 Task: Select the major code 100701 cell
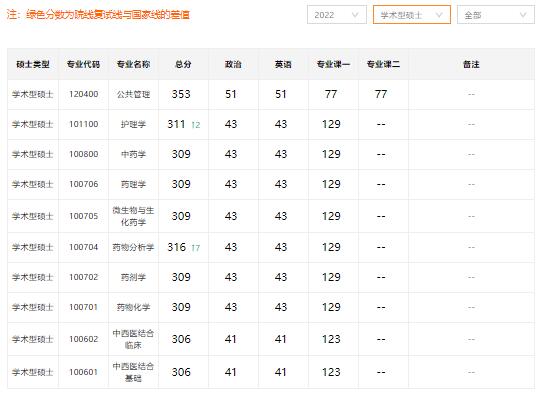83,307
